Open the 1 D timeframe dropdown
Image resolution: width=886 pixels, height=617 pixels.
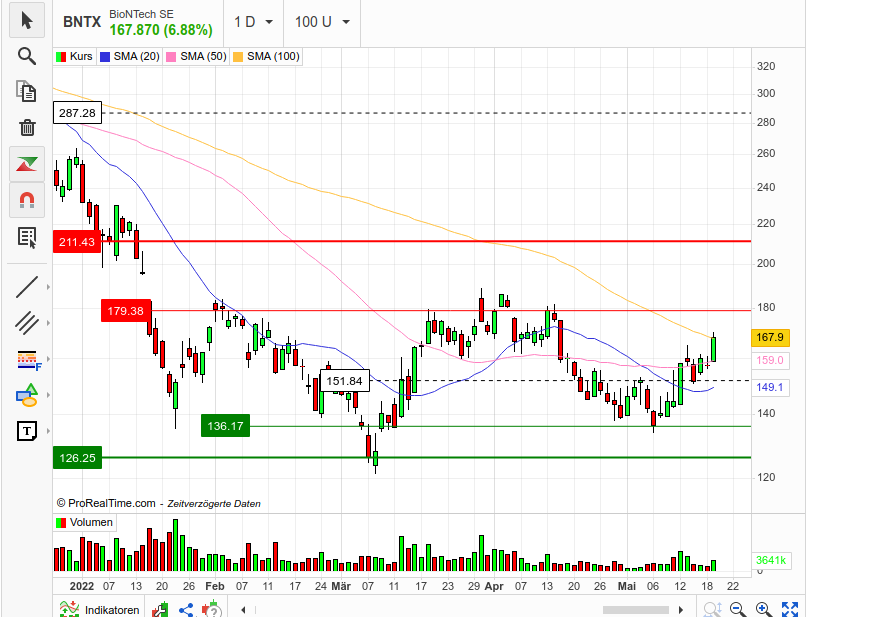(254, 22)
